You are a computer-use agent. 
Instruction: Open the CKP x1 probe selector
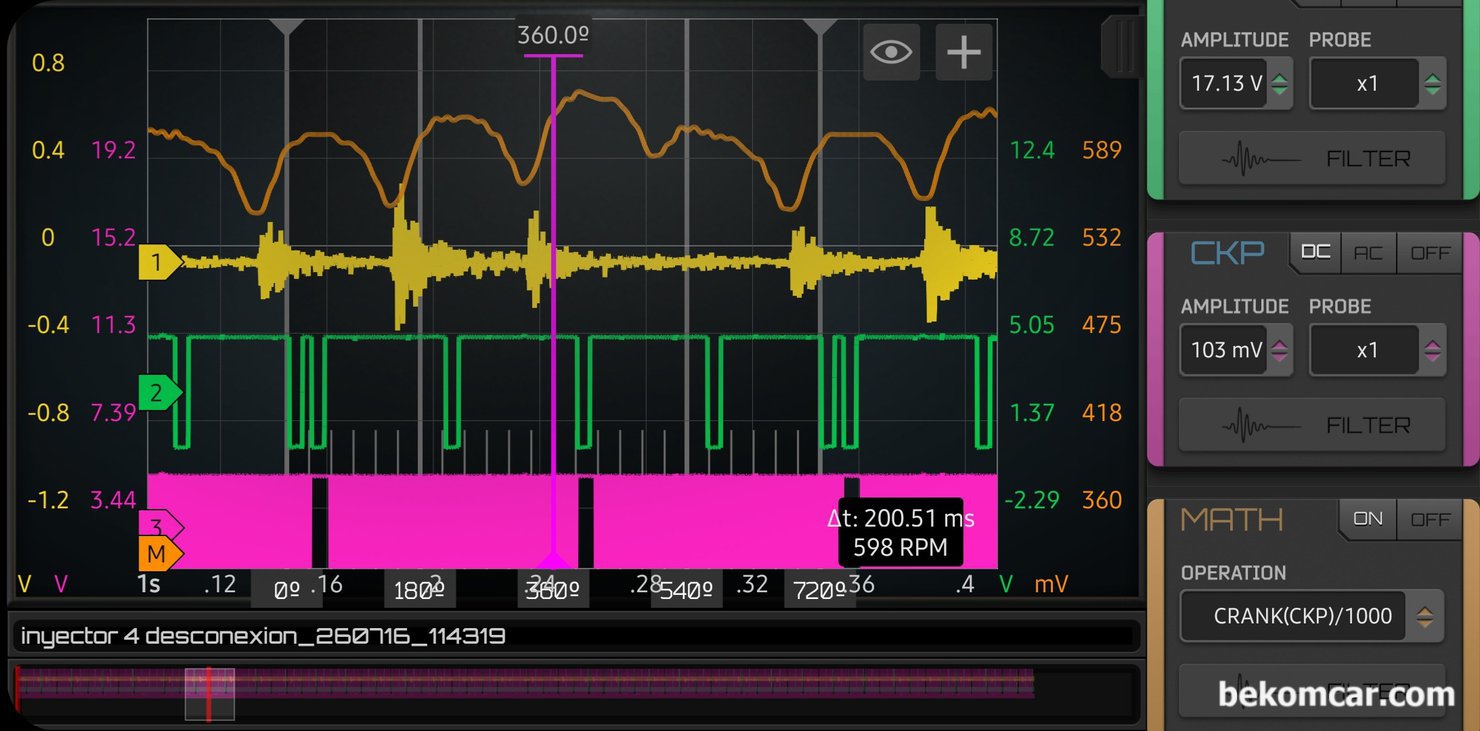[x=1377, y=351]
